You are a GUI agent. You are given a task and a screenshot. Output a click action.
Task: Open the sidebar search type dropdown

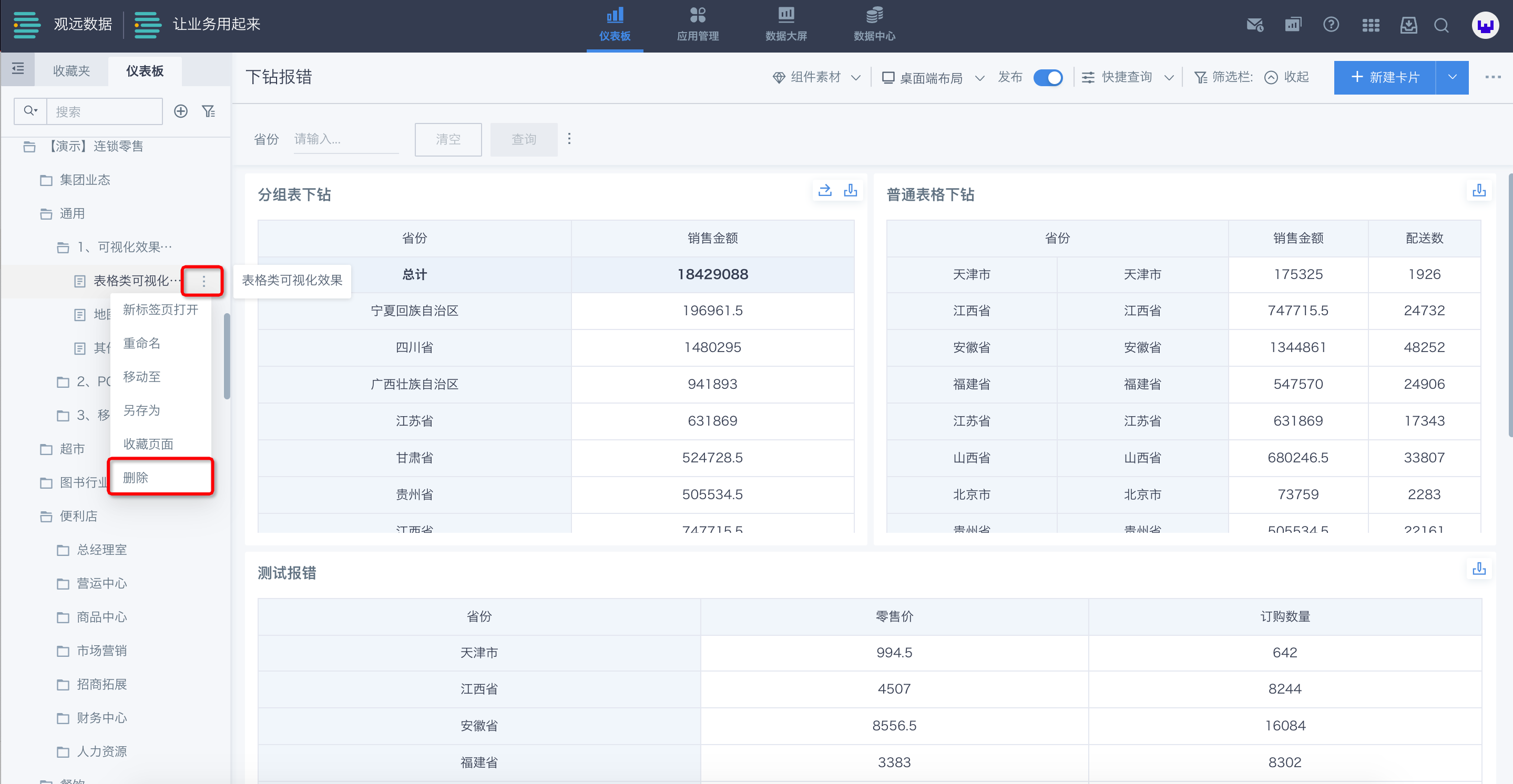[x=30, y=111]
